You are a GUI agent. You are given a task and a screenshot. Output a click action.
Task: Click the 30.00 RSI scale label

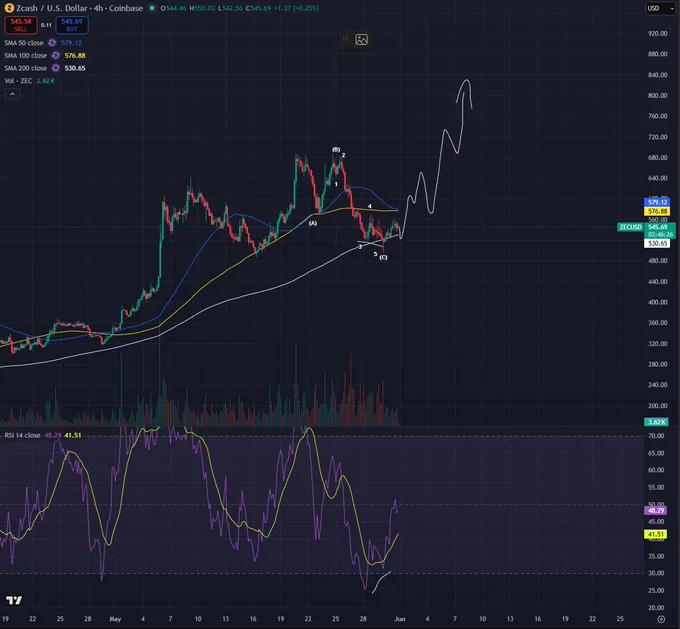pos(656,573)
